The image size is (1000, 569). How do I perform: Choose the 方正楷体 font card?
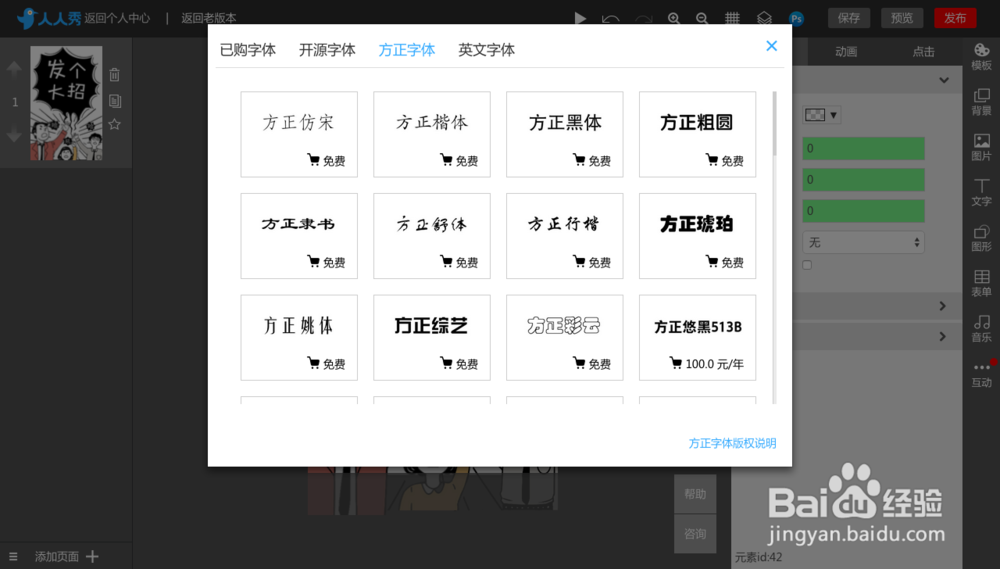[x=432, y=134]
